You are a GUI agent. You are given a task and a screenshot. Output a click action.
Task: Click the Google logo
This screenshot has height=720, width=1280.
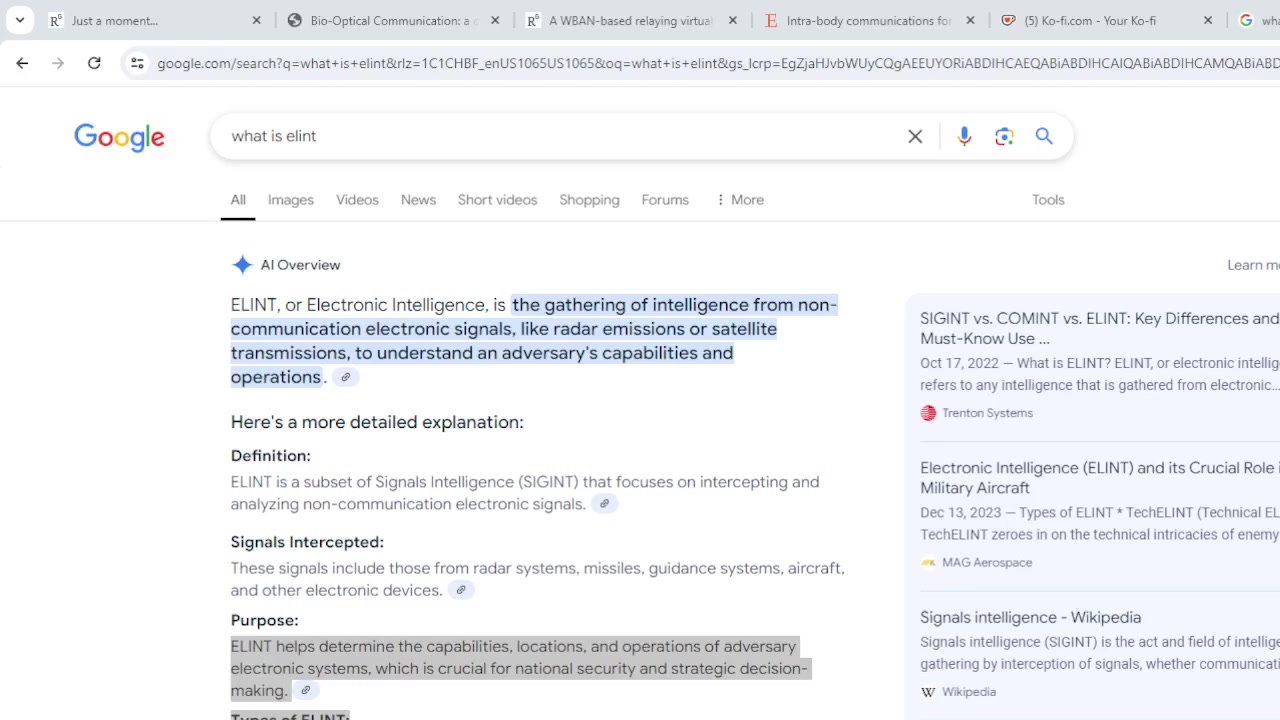click(119, 137)
